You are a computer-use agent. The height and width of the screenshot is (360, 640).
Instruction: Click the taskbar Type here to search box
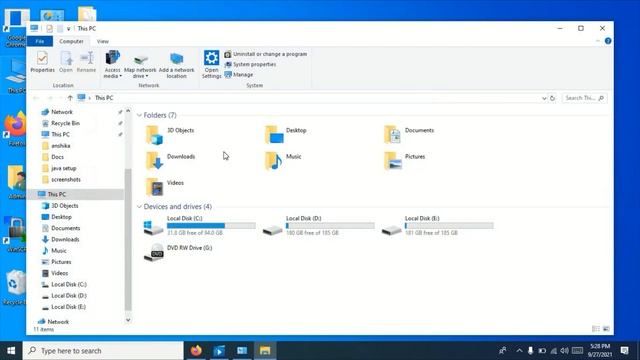(x=103, y=351)
